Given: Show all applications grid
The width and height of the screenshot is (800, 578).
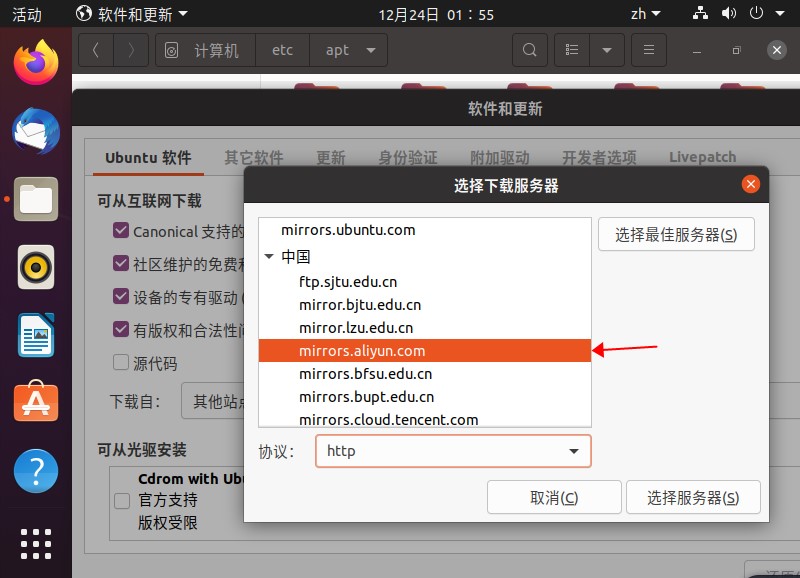Looking at the screenshot, I should pyautogui.click(x=36, y=544).
